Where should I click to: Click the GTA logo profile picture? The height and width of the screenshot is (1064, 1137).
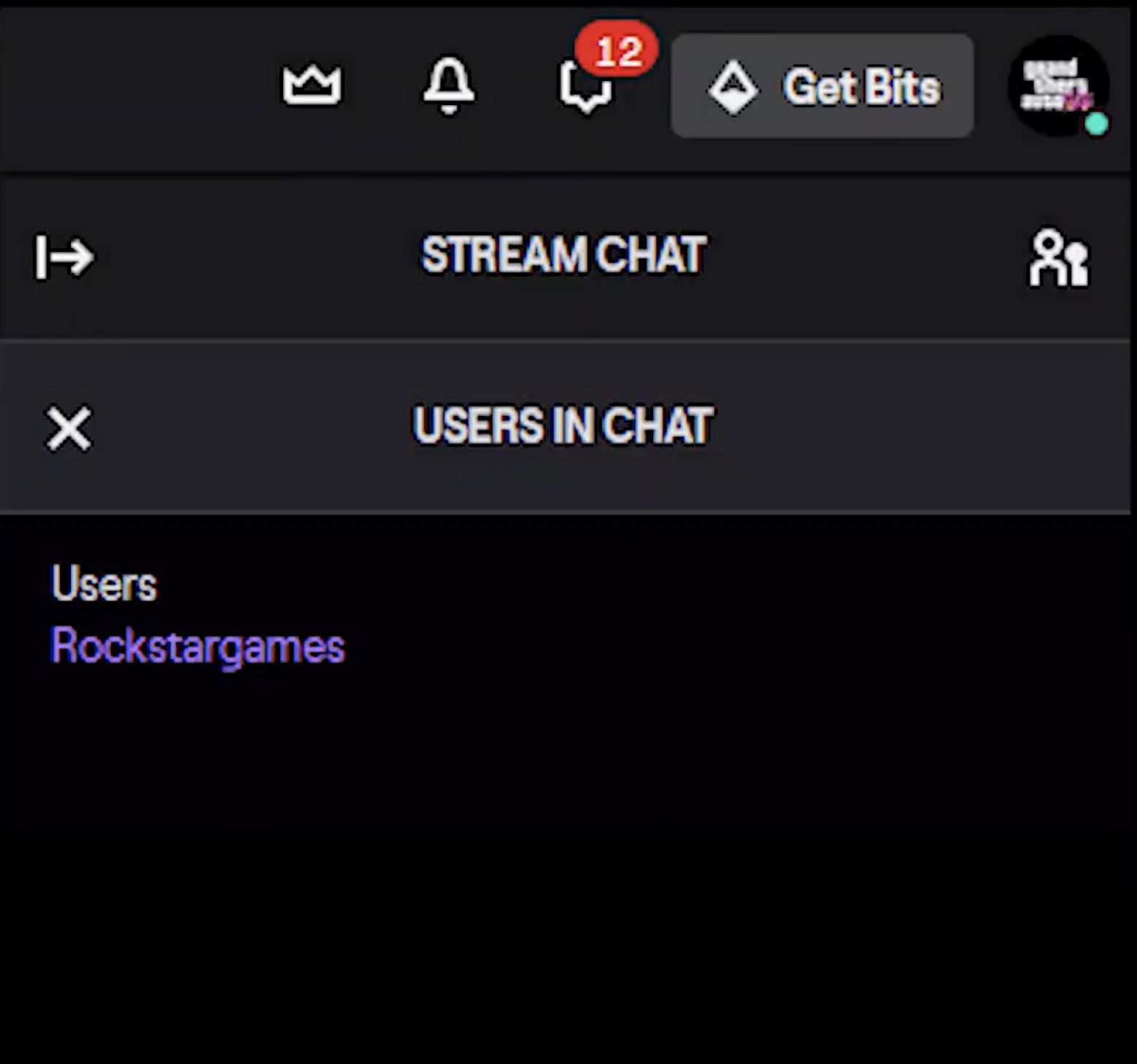pyautogui.click(x=1058, y=85)
